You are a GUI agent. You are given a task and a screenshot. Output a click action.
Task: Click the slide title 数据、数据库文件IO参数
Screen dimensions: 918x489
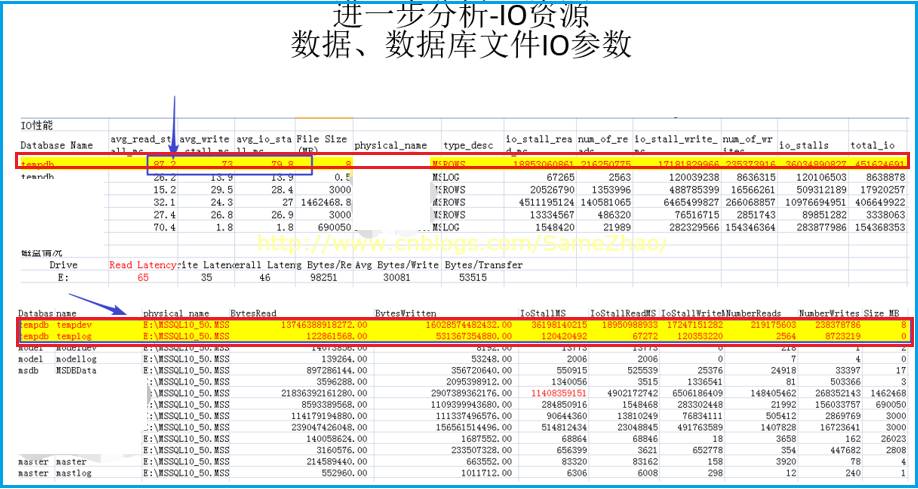pos(461,45)
